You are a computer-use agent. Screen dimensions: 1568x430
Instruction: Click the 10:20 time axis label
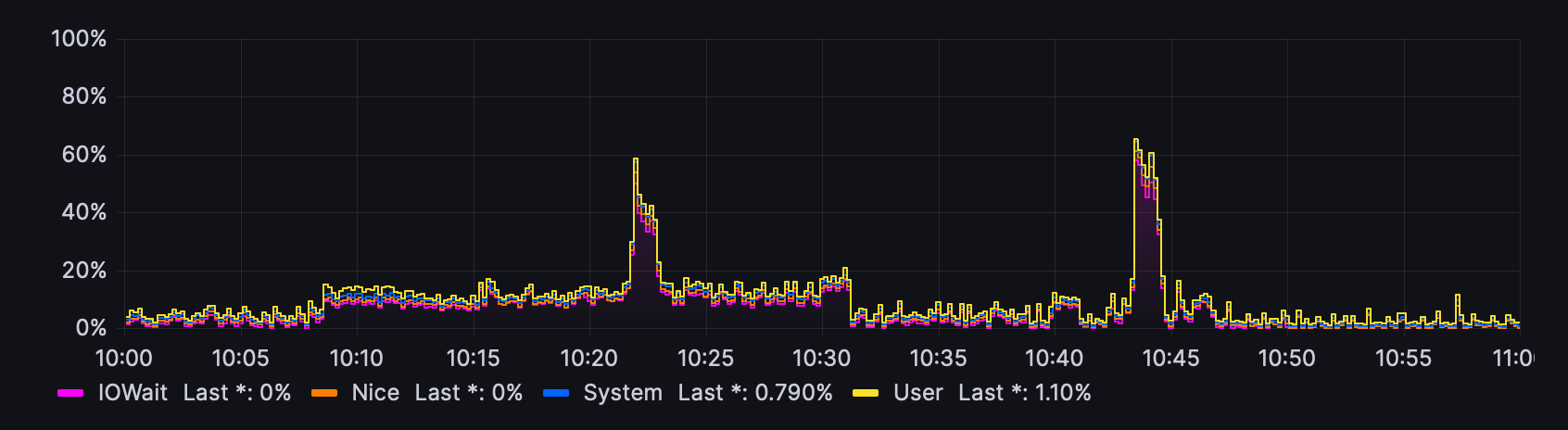pyautogui.click(x=589, y=358)
